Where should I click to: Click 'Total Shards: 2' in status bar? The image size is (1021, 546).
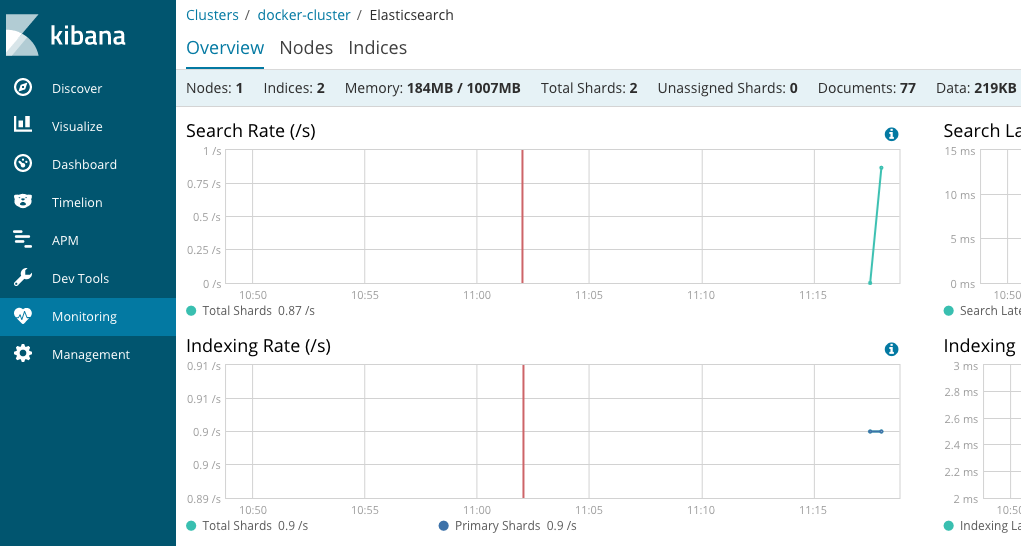pyautogui.click(x=589, y=88)
